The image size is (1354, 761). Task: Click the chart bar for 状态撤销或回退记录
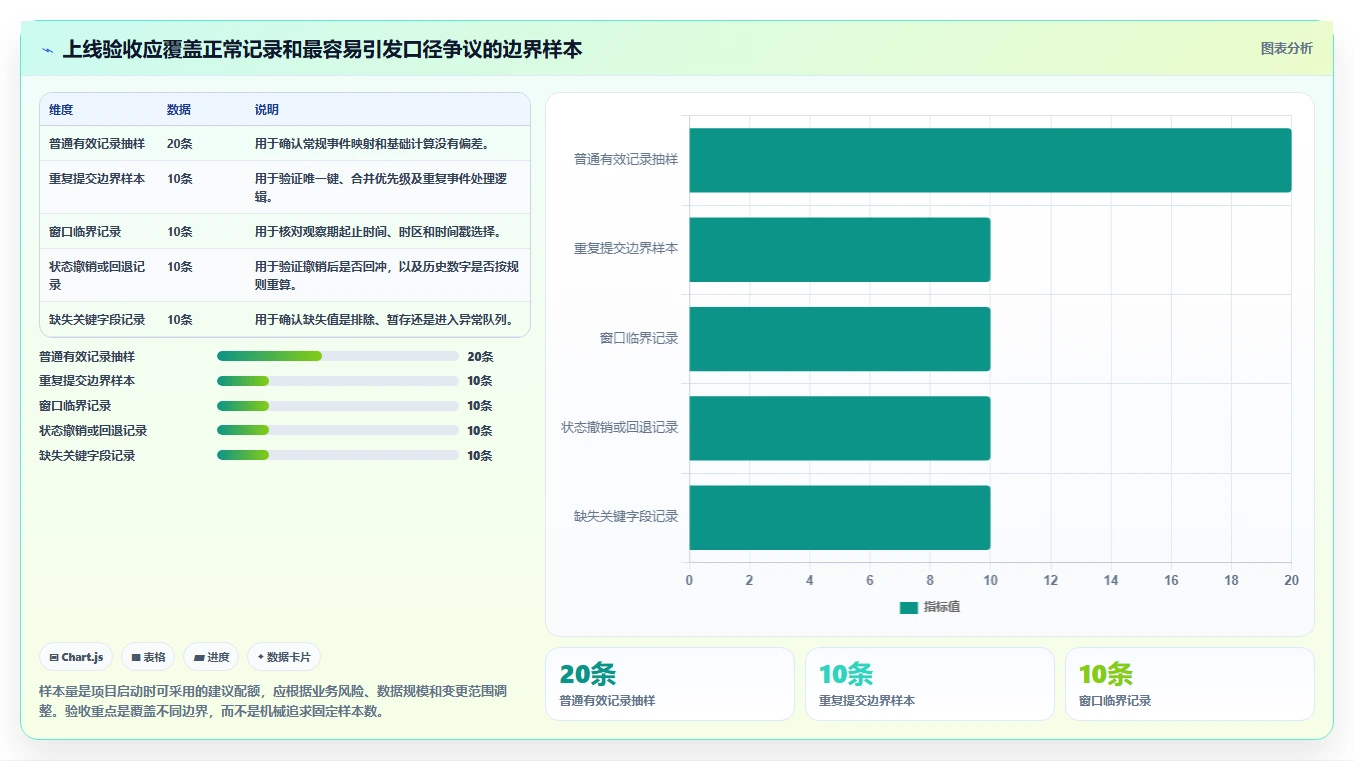[839, 428]
